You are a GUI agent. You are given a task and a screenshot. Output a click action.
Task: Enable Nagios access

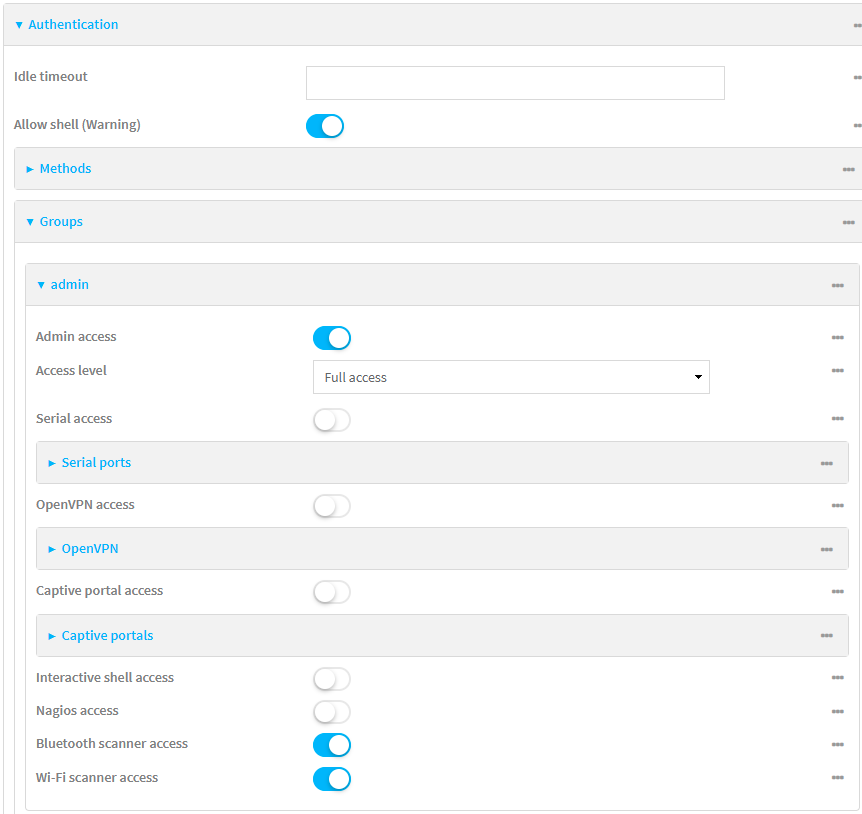(x=331, y=712)
